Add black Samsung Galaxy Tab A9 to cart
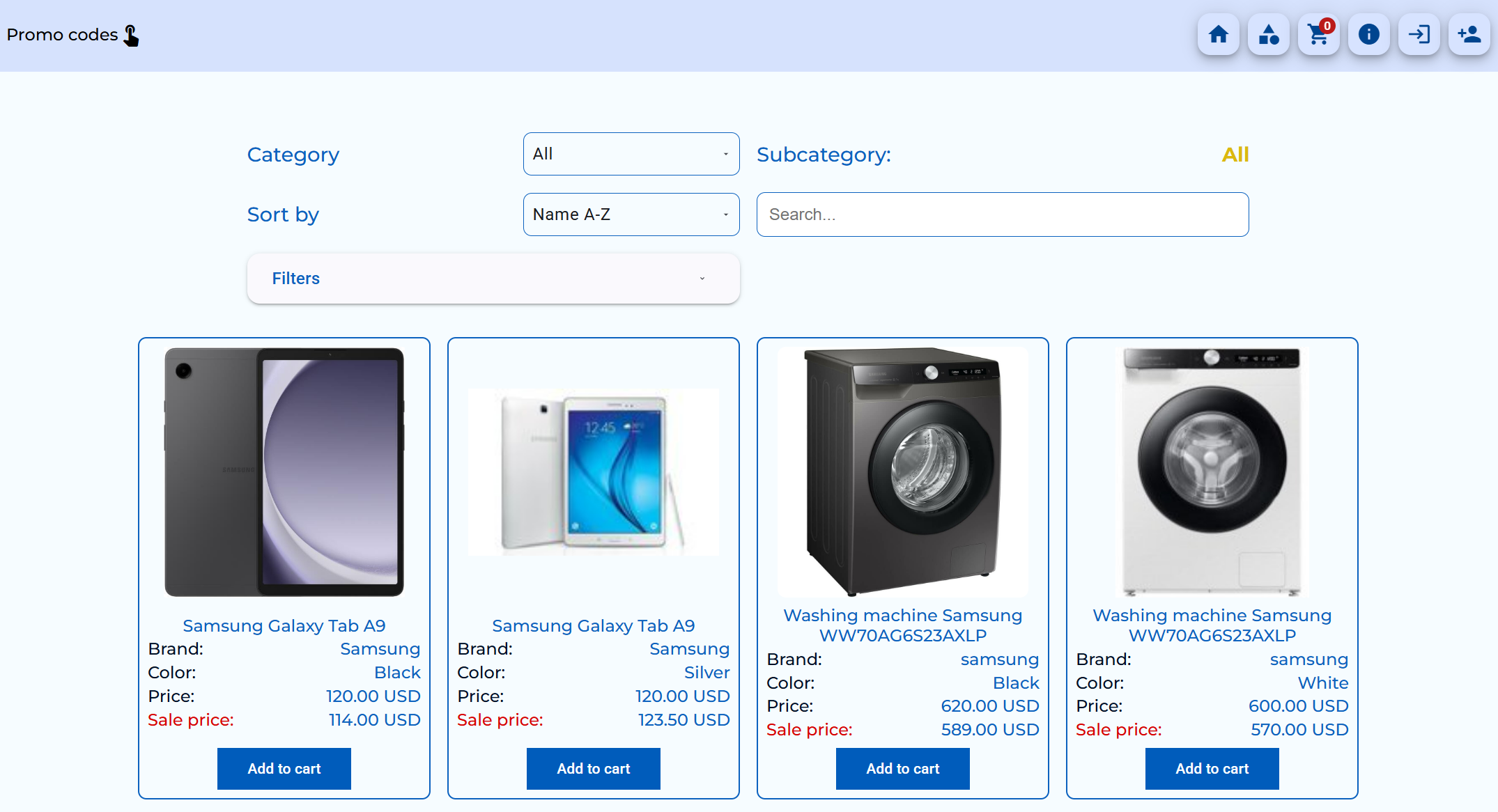The height and width of the screenshot is (812, 1498). pos(284,768)
